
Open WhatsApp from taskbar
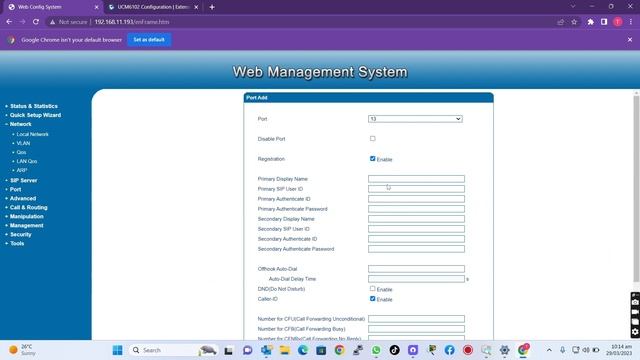pyautogui.click(x=376, y=350)
